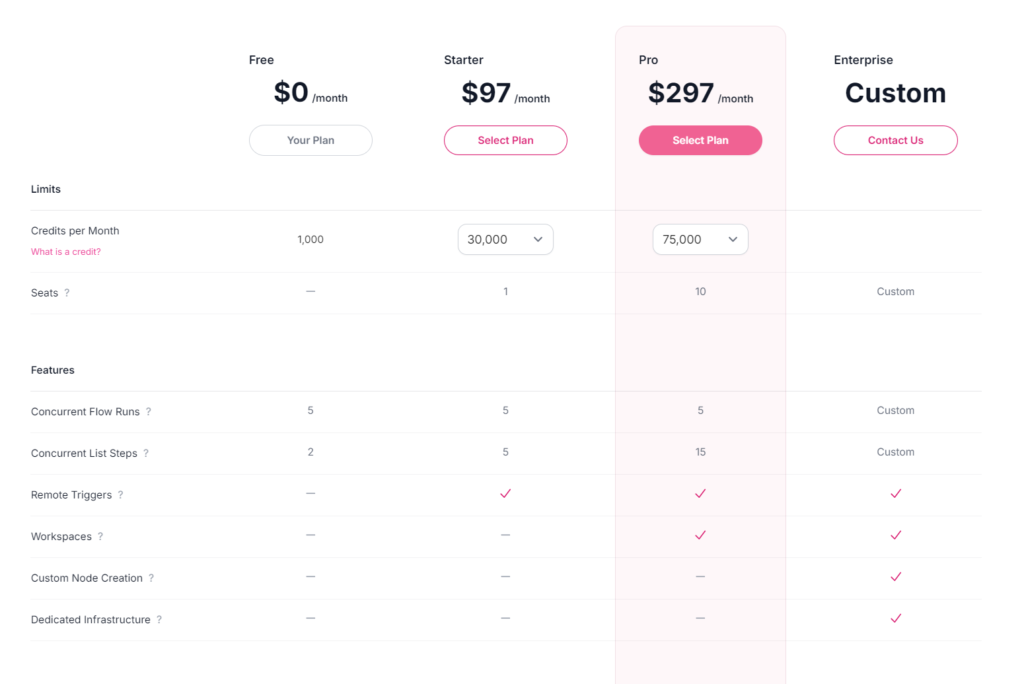The image size is (1024, 684).
Task: Contact Us for the Enterprise plan
Action: 895,140
